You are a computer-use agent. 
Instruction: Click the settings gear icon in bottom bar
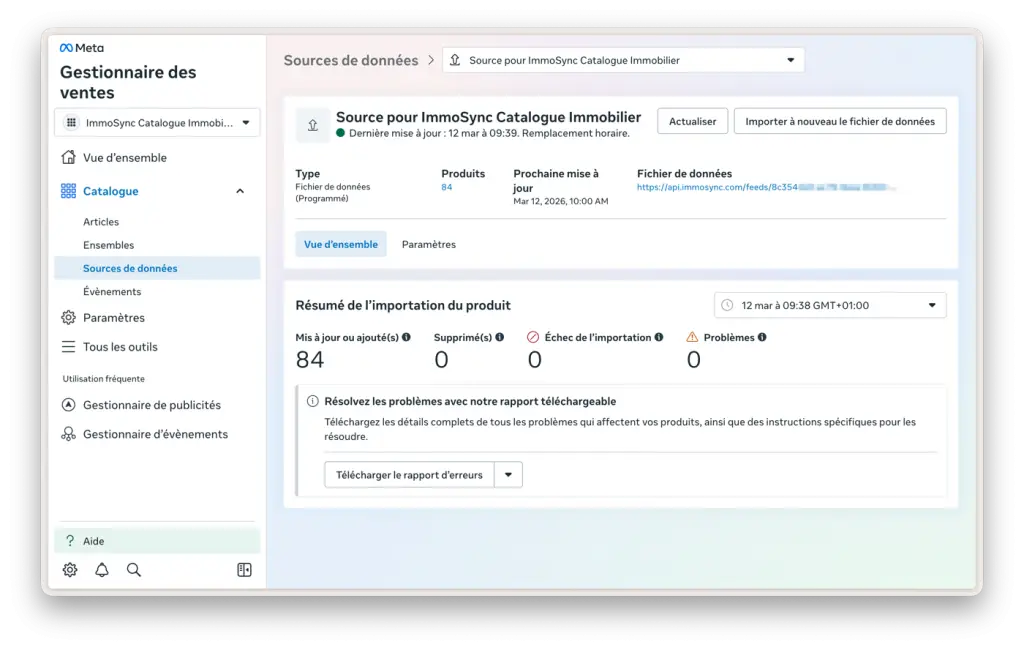(69, 570)
